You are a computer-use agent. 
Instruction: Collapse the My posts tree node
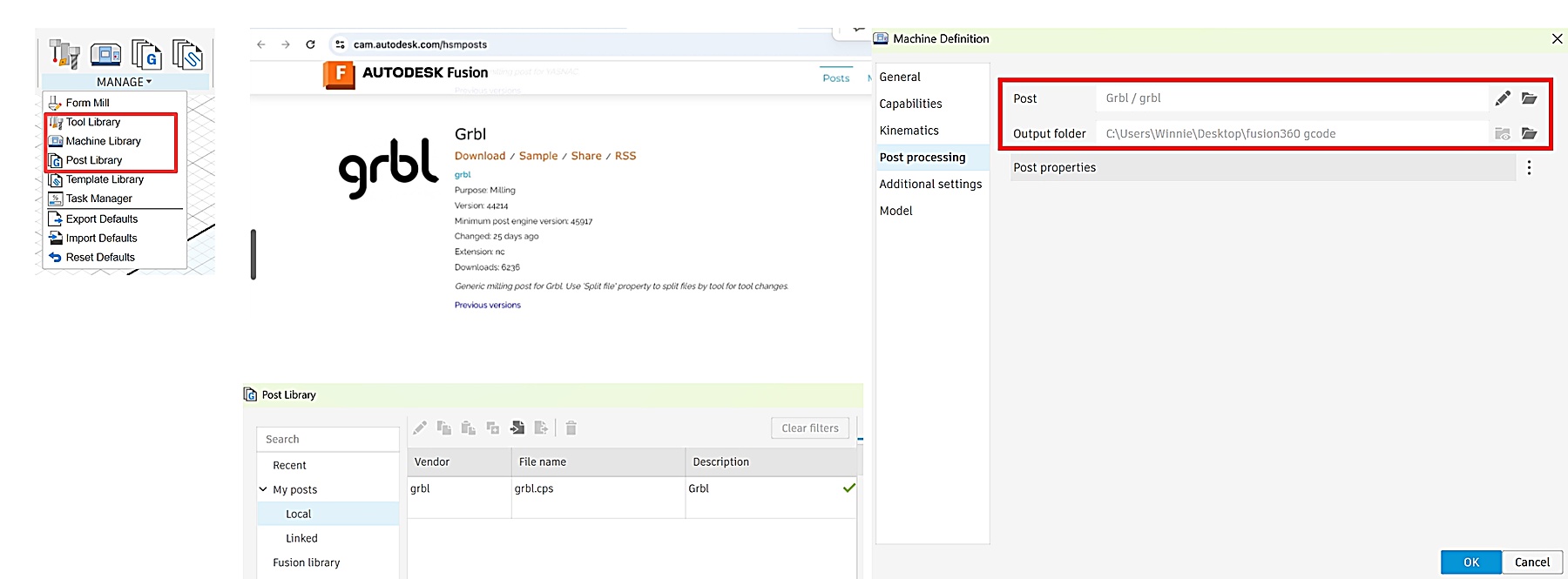point(263,489)
